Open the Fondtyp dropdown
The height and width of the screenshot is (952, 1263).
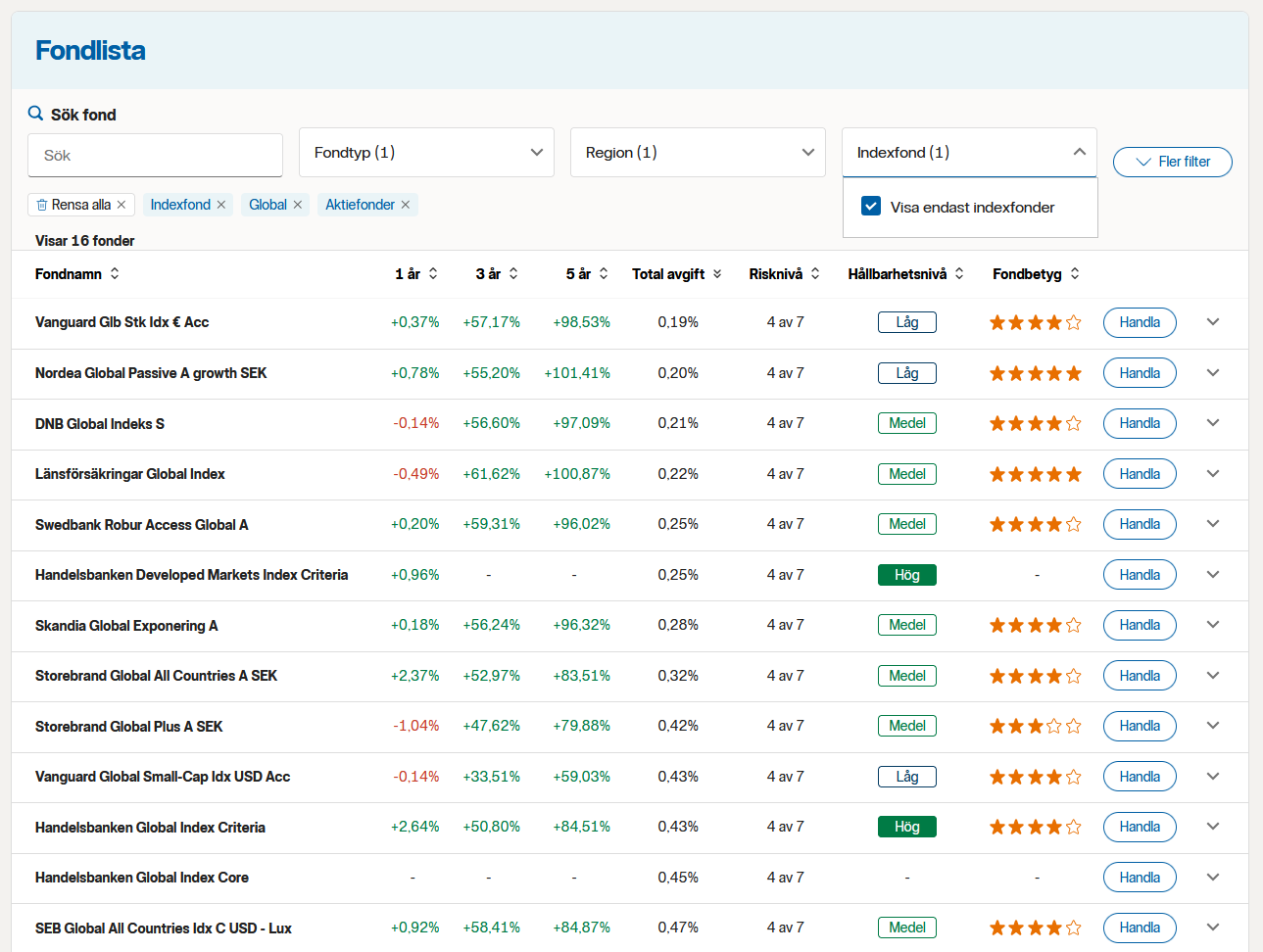click(x=426, y=153)
